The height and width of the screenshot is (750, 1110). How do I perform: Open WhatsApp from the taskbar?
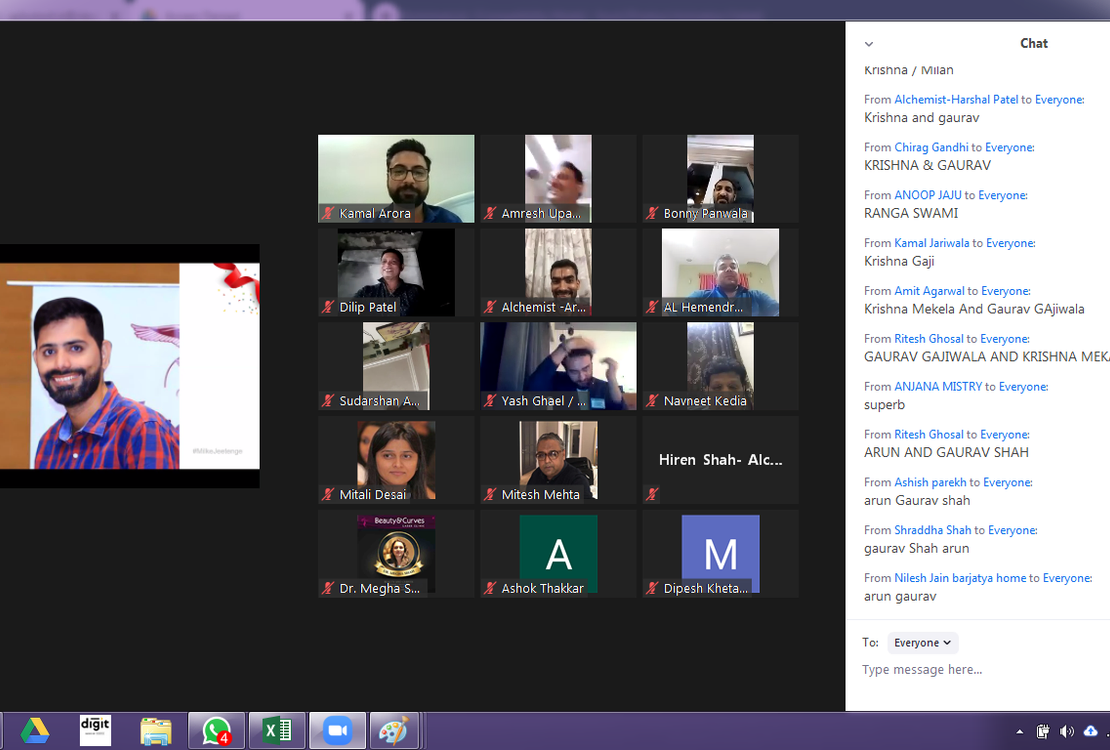216,731
